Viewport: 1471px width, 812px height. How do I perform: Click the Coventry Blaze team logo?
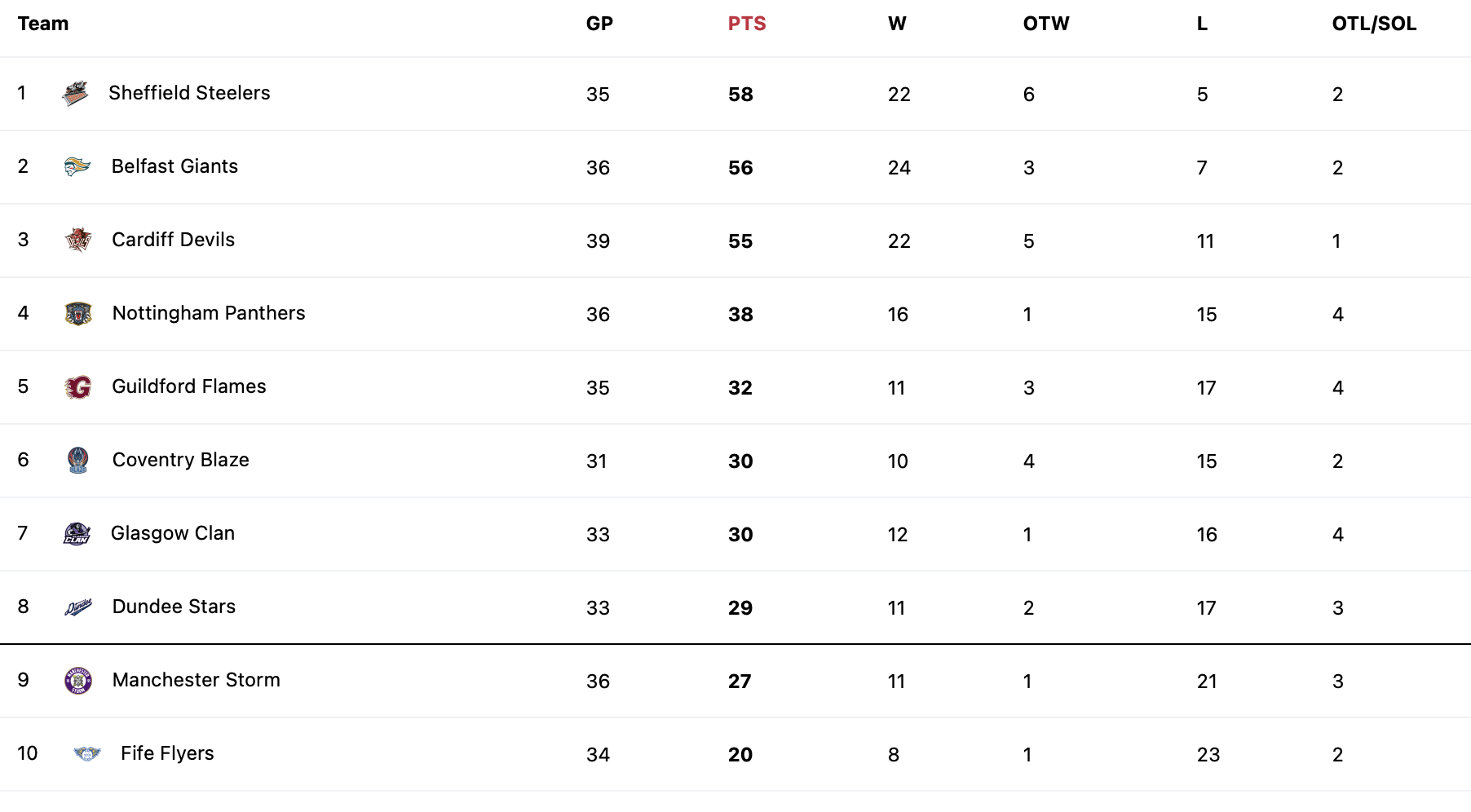point(78,461)
